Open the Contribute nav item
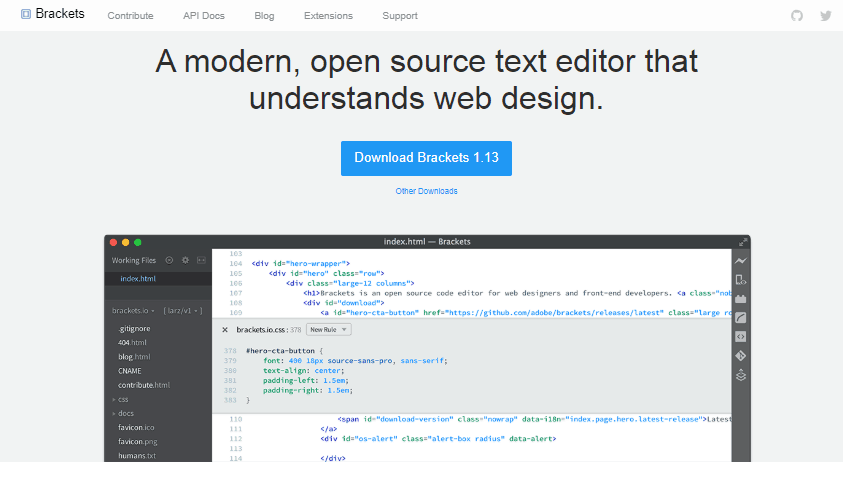This screenshot has height=497, width=843. [x=131, y=16]
